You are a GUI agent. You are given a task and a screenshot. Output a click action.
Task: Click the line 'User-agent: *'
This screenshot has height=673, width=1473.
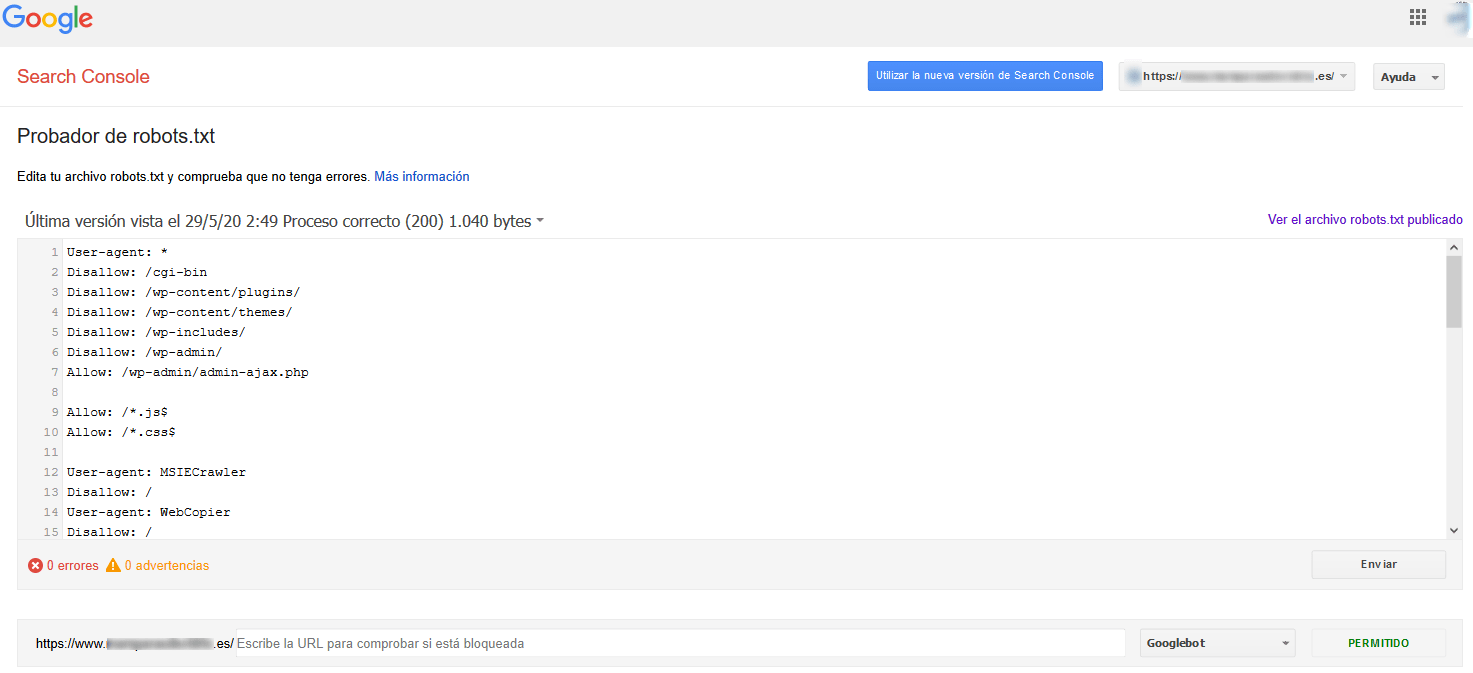coord(117,252)
